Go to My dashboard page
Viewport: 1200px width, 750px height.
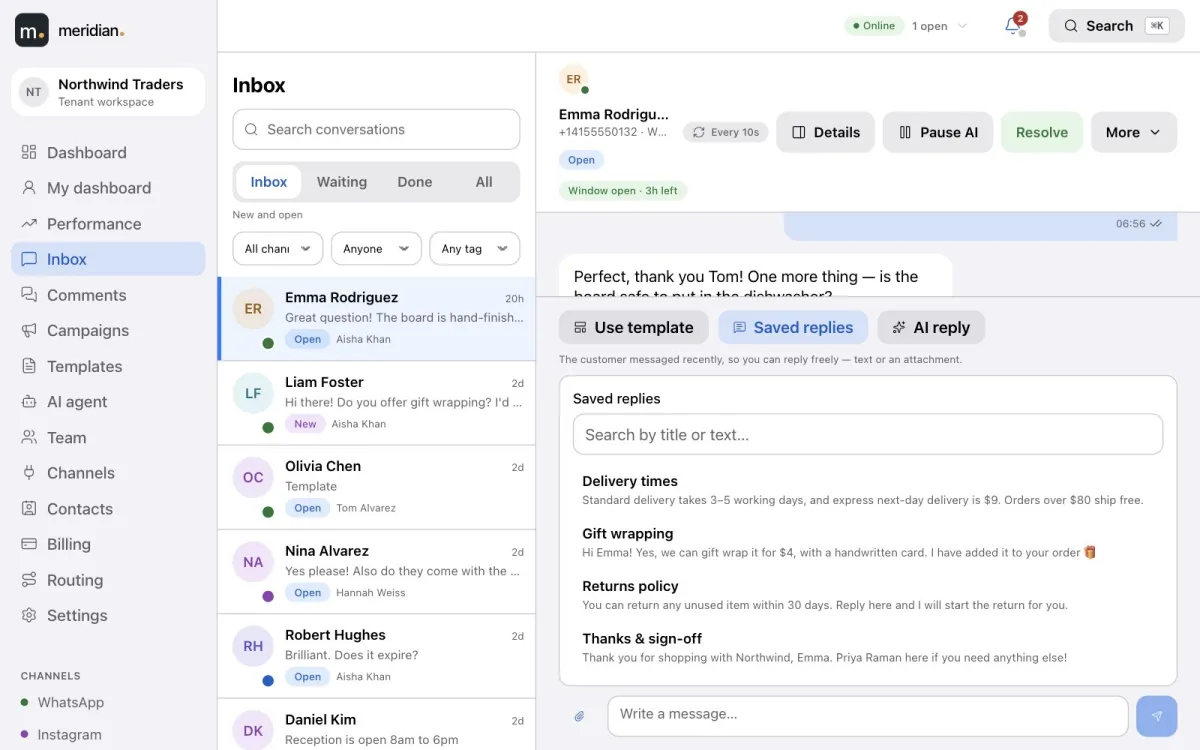coord(108,188)
